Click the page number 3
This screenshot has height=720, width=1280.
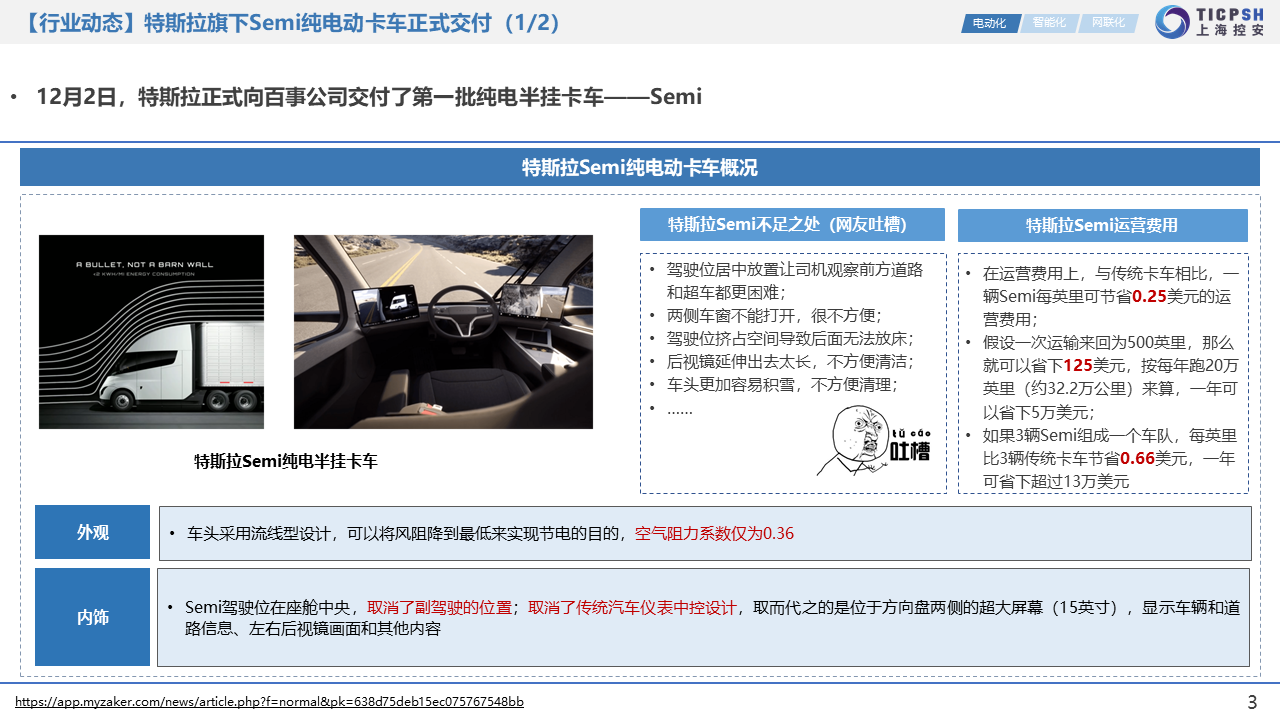pos(1252,702)
